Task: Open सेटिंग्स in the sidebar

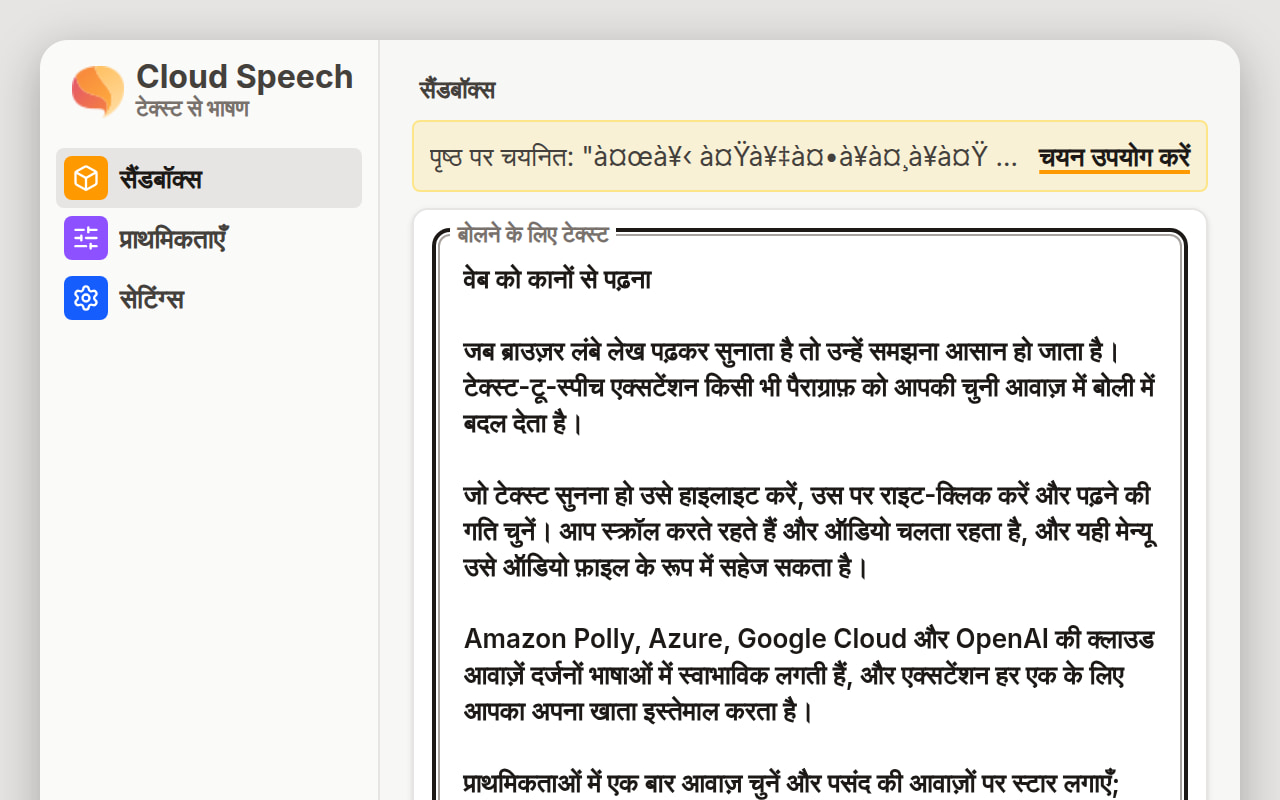Action: click(209, 298)
